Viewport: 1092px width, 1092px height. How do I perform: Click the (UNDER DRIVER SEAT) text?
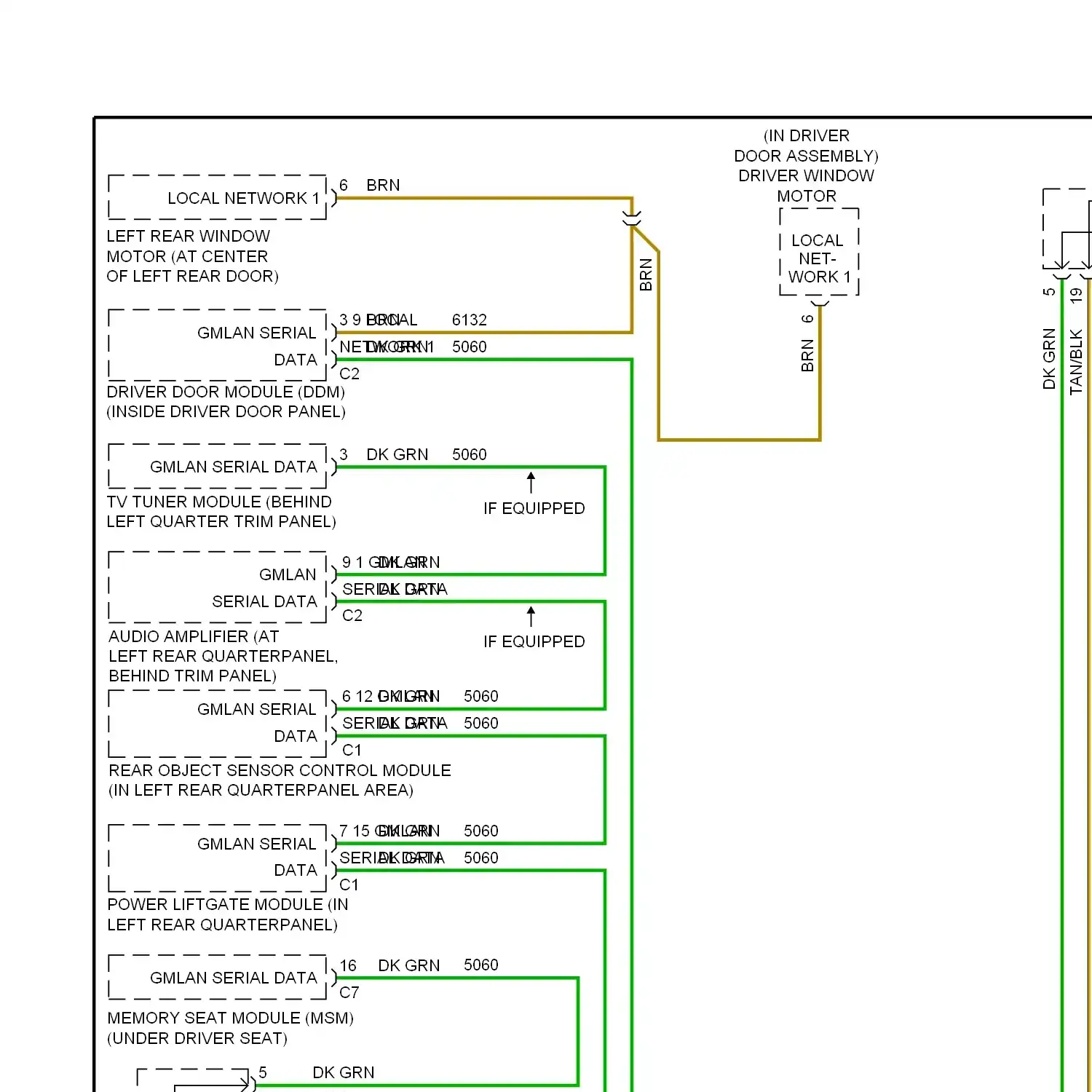(x=197, y=1038)
